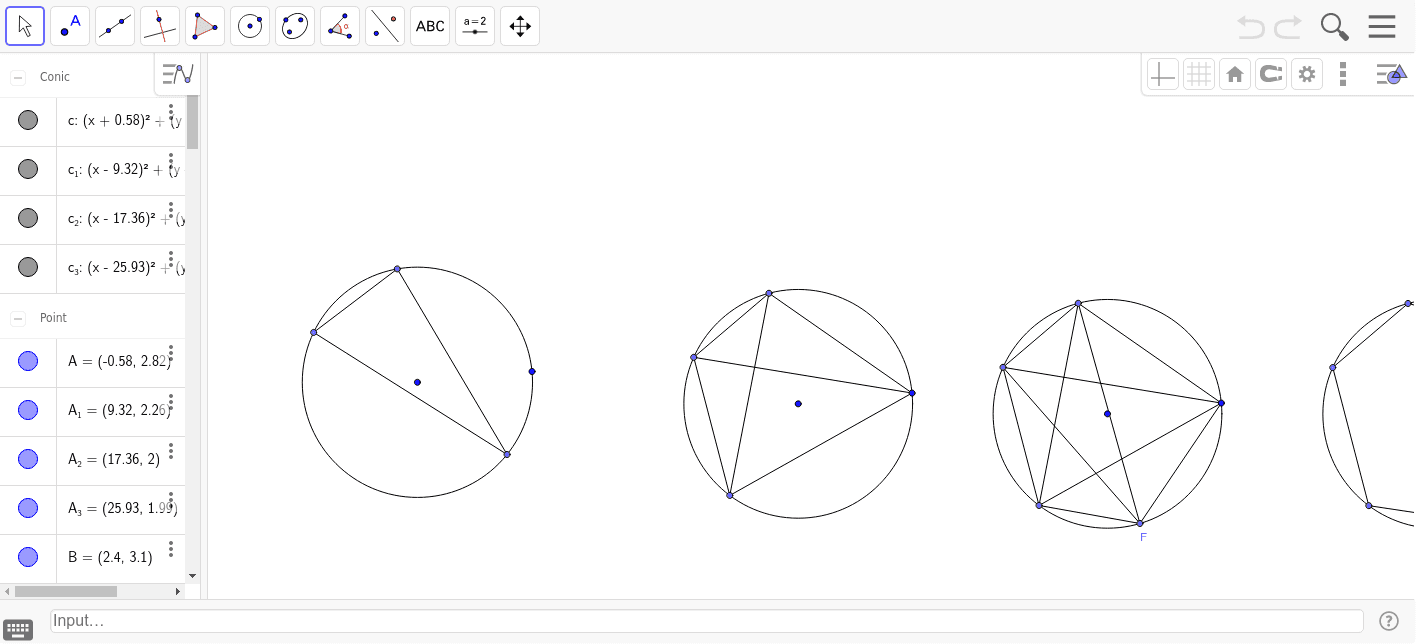This screenshot has height=644, width=1416.
Task: Open more options for point B
Action: [x=171, y=549]
